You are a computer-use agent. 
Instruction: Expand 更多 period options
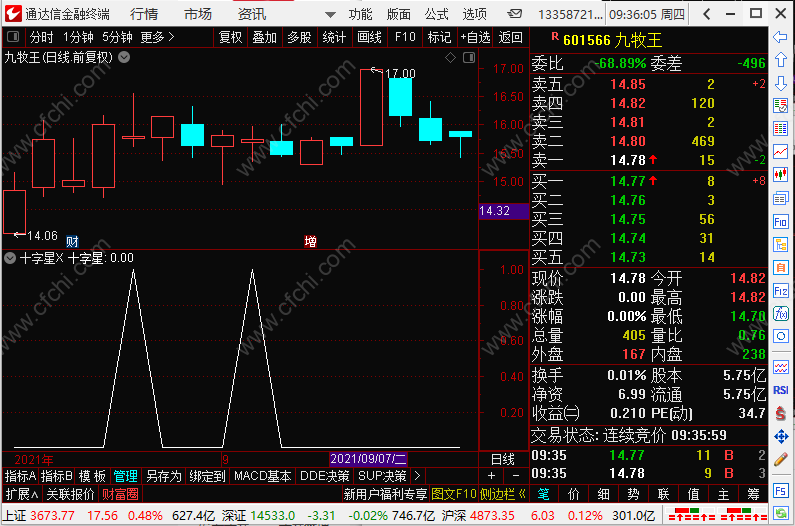(x=157, y=37)
